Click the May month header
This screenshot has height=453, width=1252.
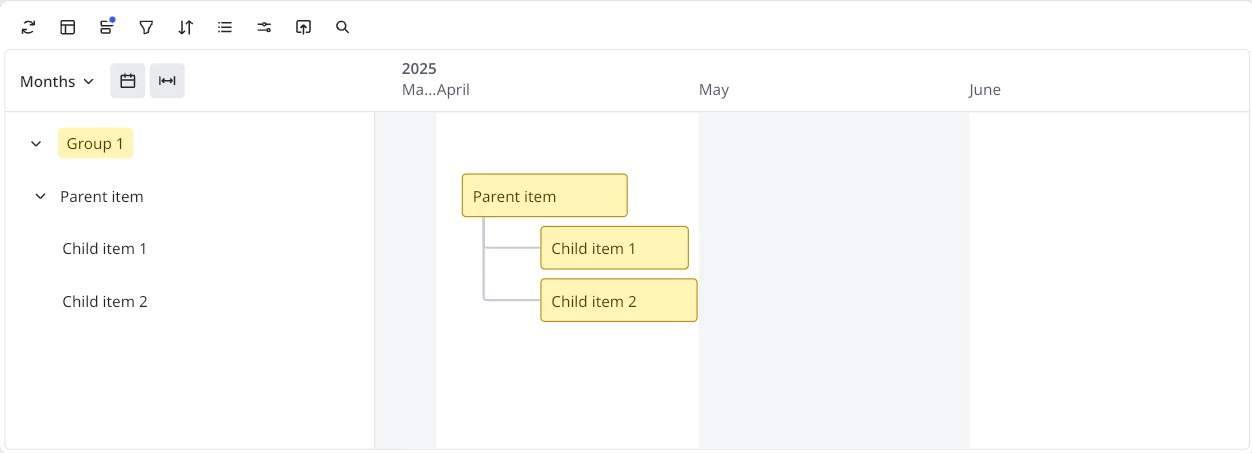click(x=714, y=90)
